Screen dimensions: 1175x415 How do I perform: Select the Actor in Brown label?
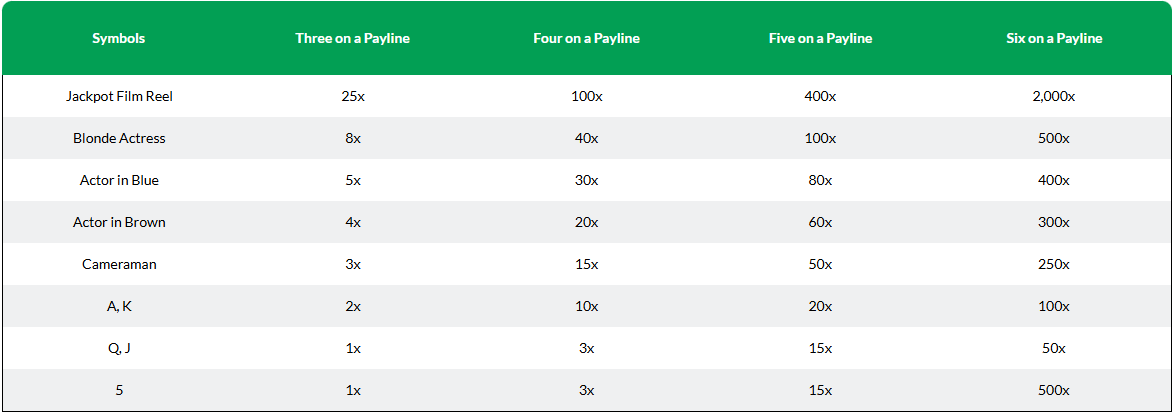[119, 222]
